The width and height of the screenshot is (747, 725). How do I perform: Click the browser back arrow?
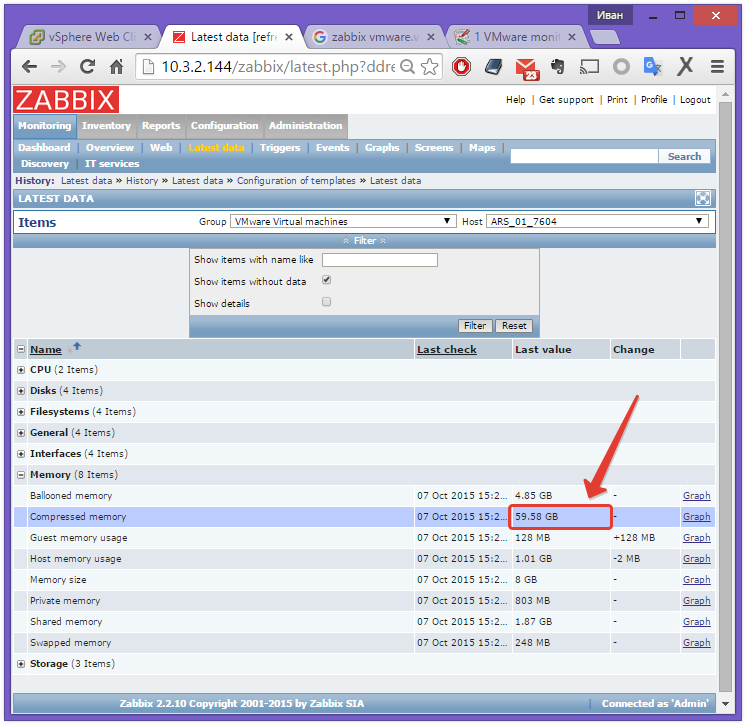30,67
